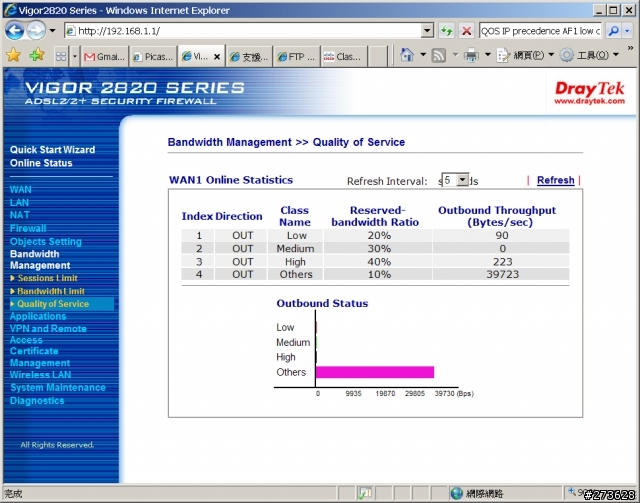
Task: Click the red Stop loading icon
Action: coord(466,31)
